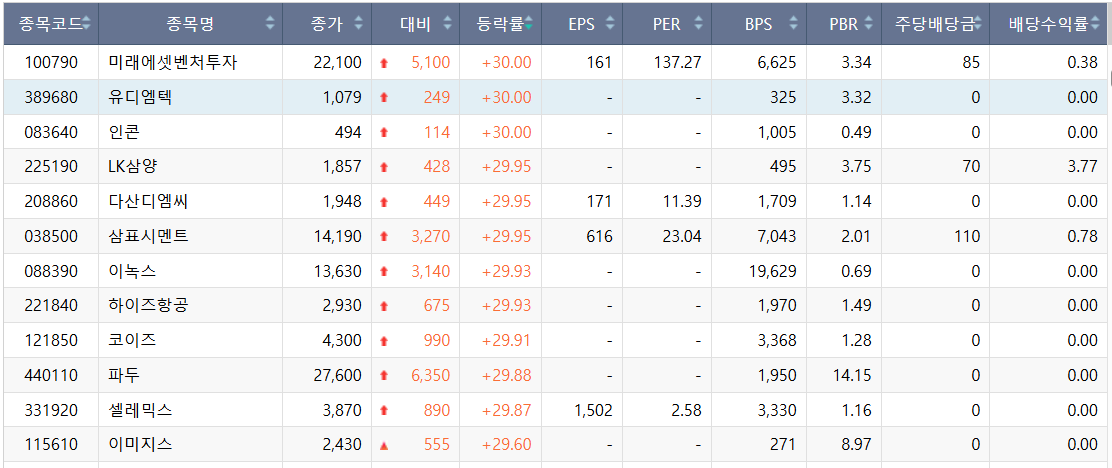Toggle the active sort arrow on 등락률

coord(529,24)
